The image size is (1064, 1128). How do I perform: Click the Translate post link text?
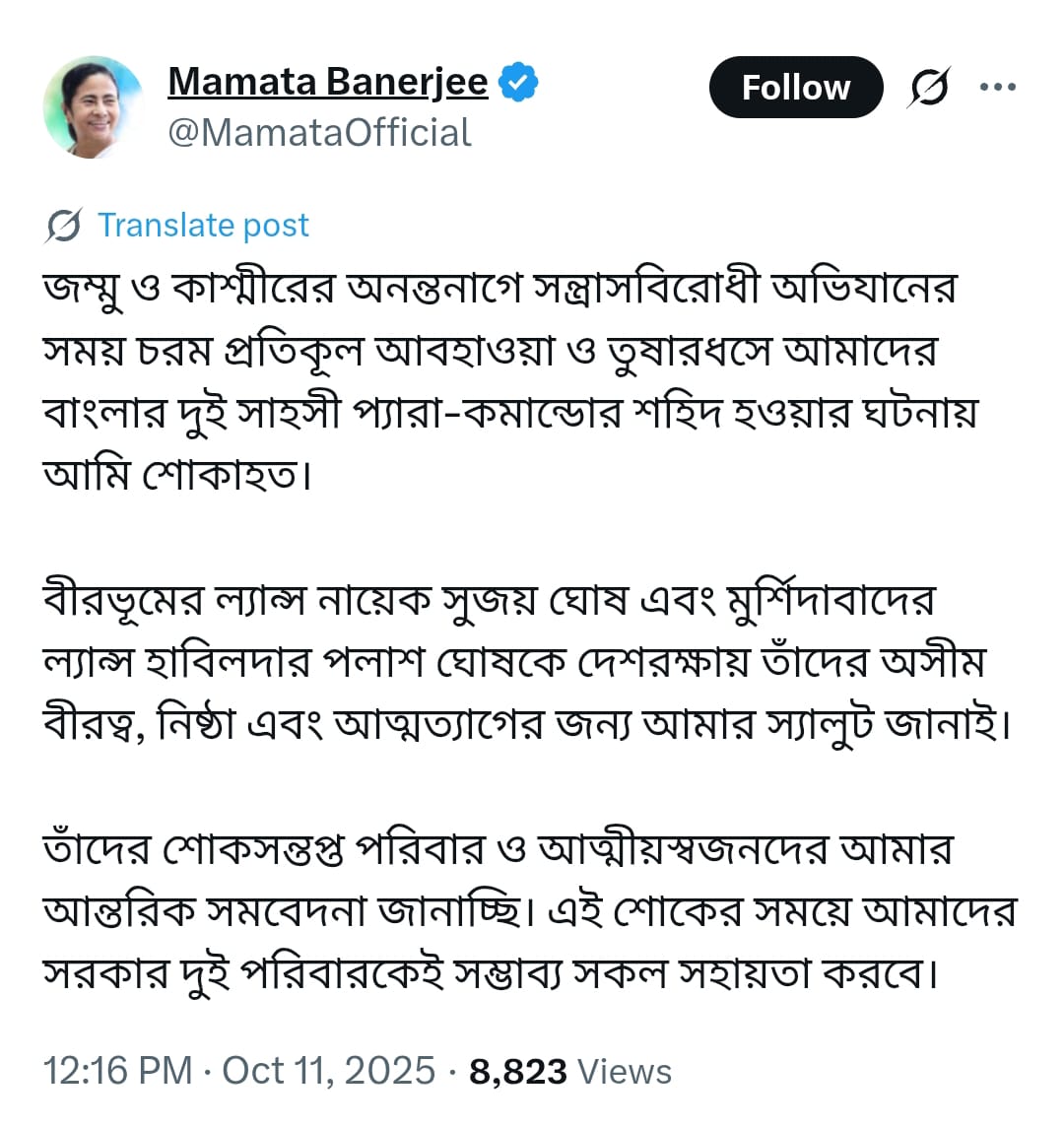coord(203,226)
